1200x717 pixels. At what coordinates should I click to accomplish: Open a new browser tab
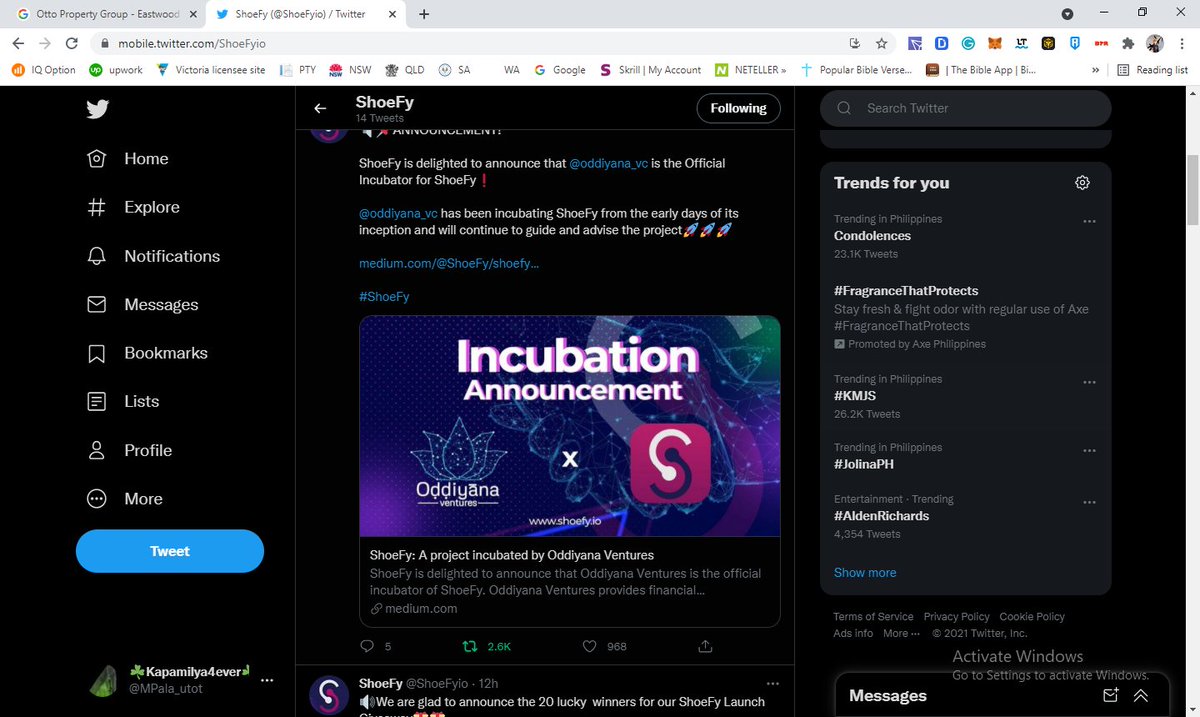[424, 14]
